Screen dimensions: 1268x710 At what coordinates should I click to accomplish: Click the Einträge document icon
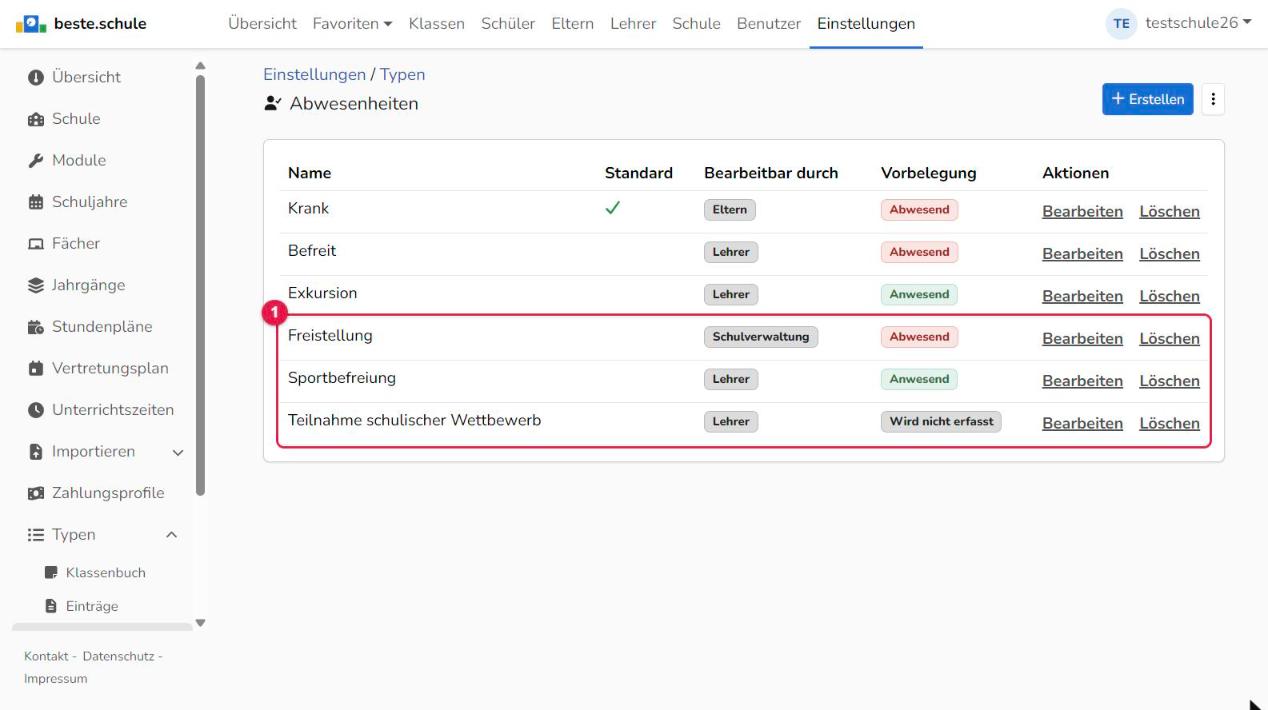coord(51,606)
